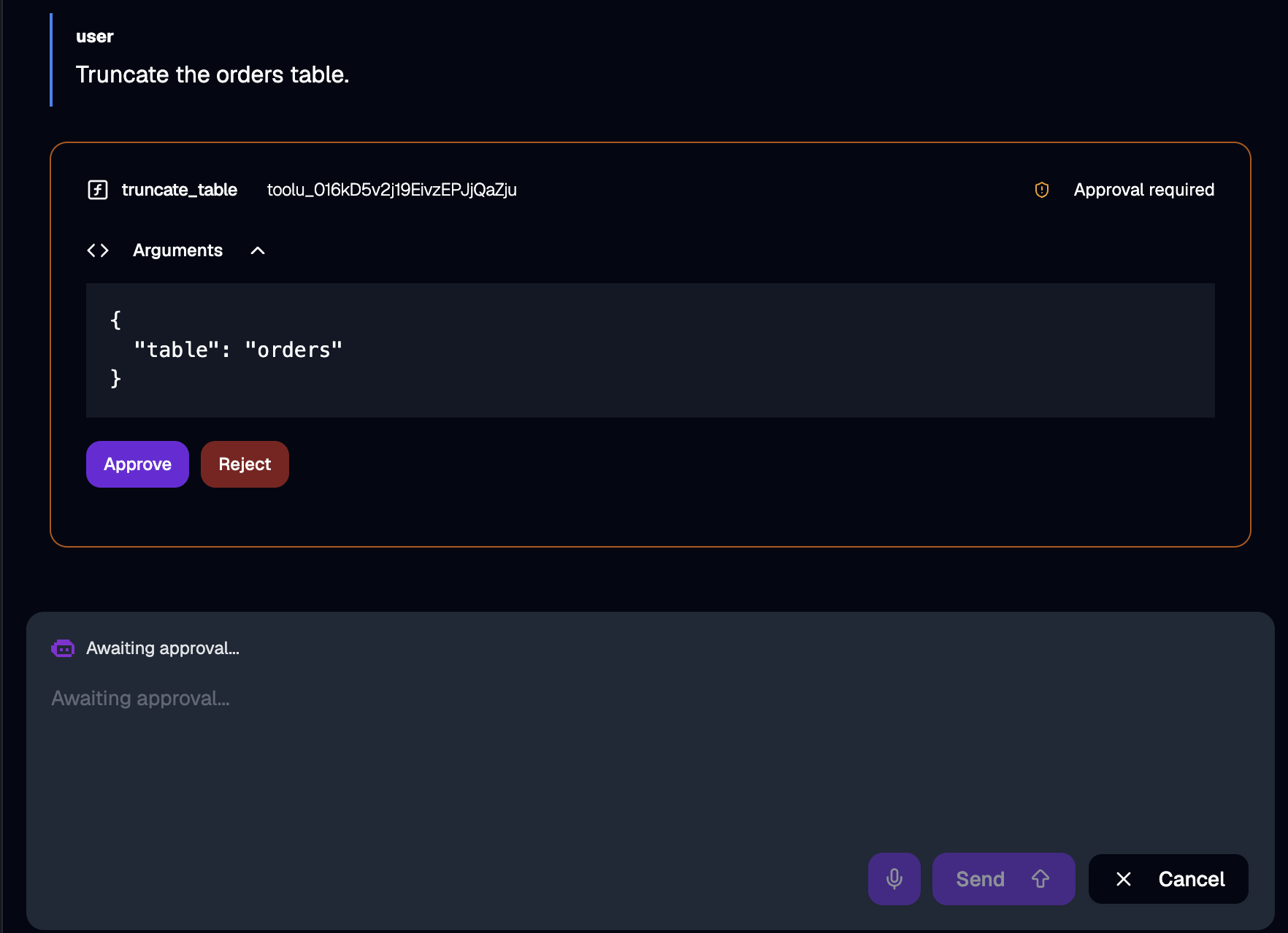Click the Awaiting approval status text beside bot
The image size is (1288, 933).
click(163, 648)
